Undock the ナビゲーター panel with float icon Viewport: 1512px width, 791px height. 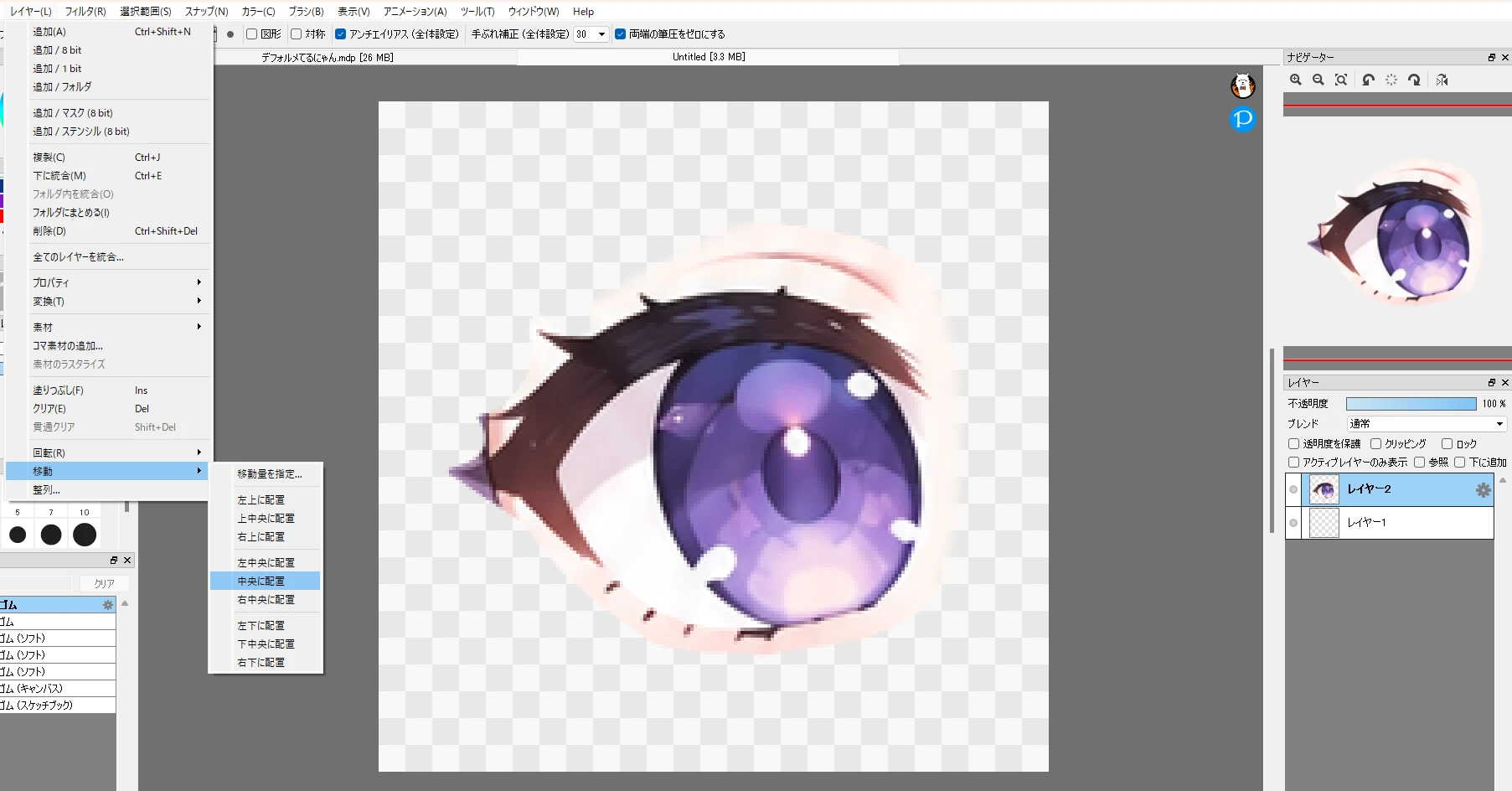tap(1491, 57)
